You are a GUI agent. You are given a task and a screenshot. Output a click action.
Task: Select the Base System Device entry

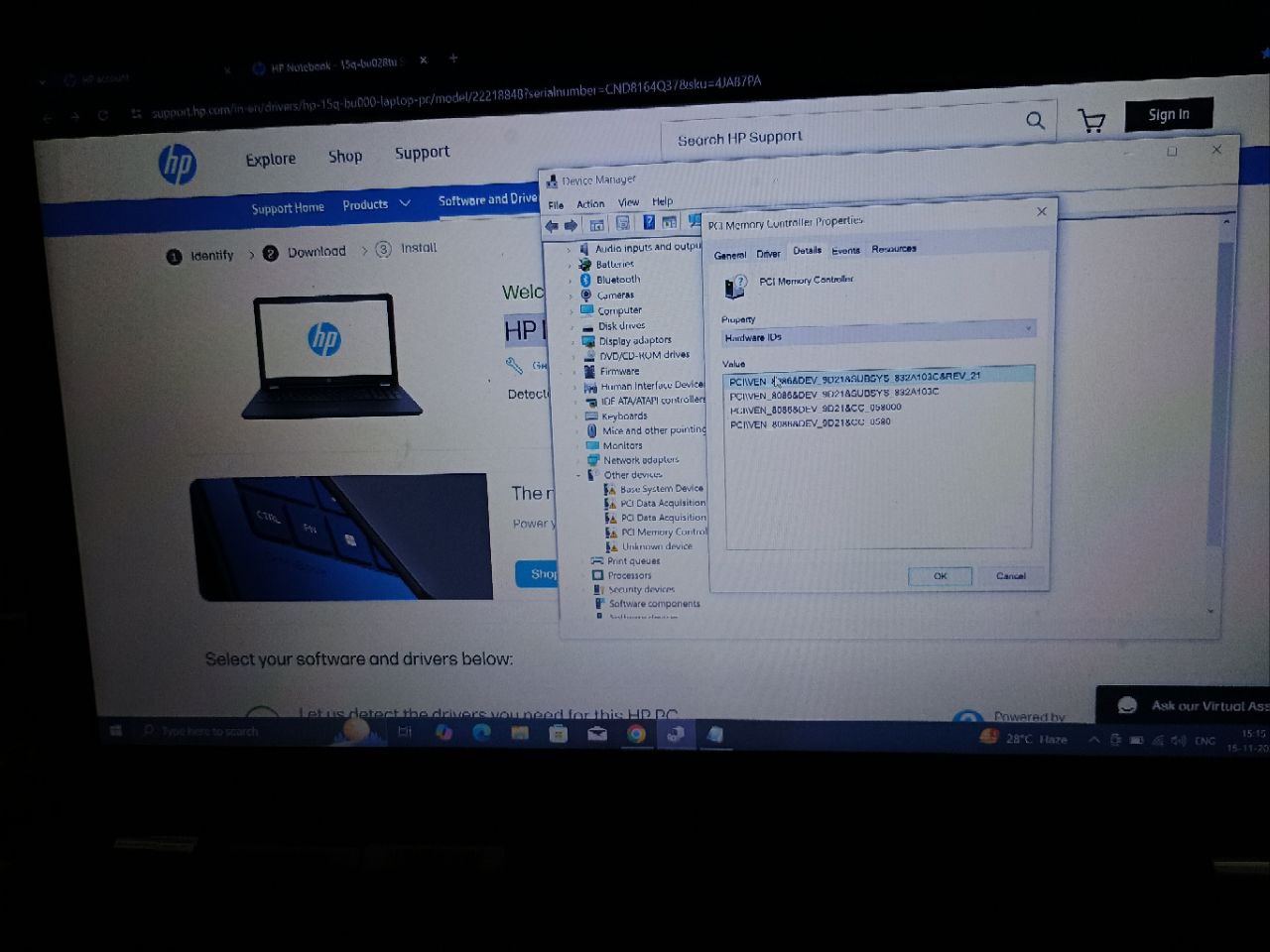coord(657,488)
